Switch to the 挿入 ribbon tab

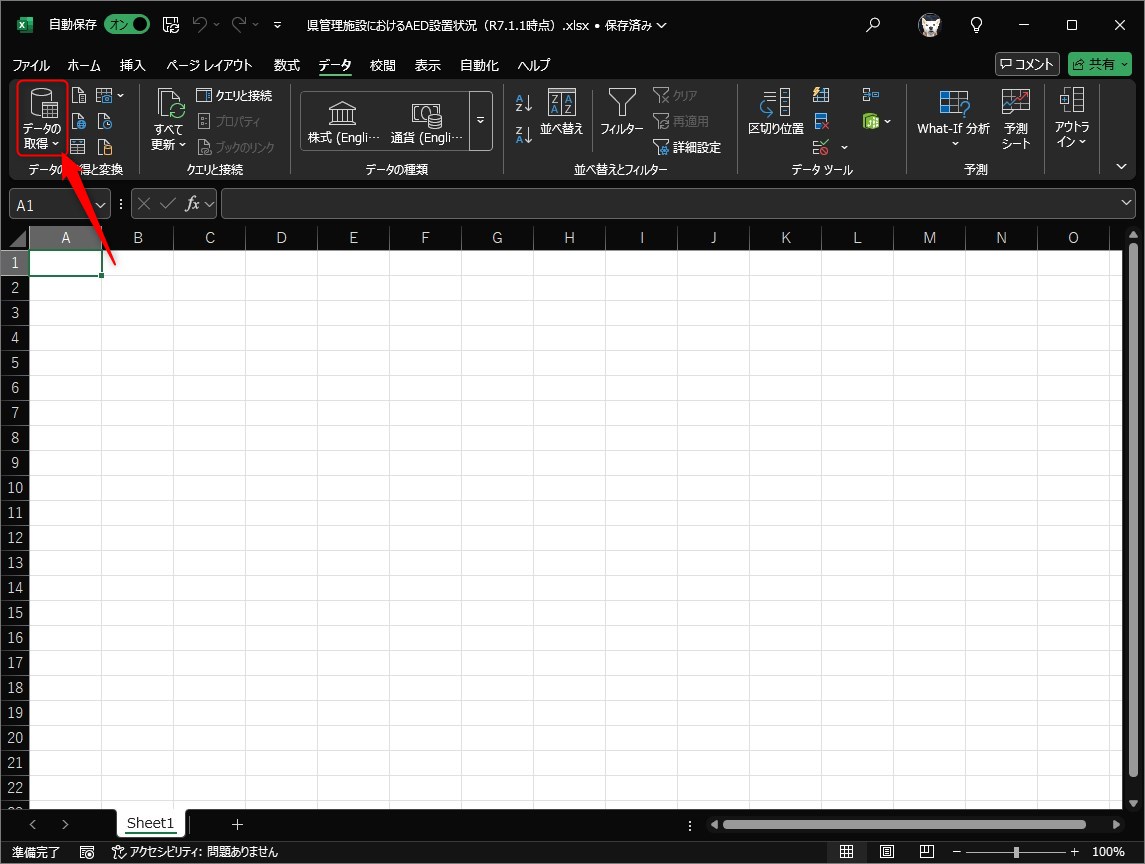tap(133, 65)
